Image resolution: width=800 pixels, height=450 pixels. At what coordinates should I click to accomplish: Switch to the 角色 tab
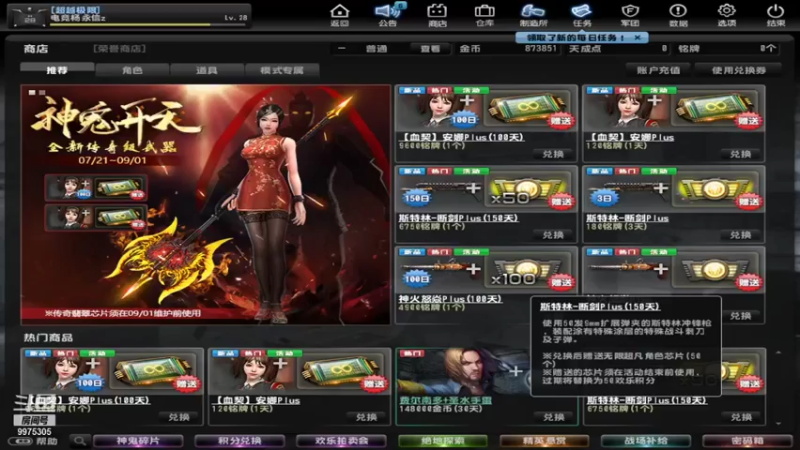pos(132,70)
